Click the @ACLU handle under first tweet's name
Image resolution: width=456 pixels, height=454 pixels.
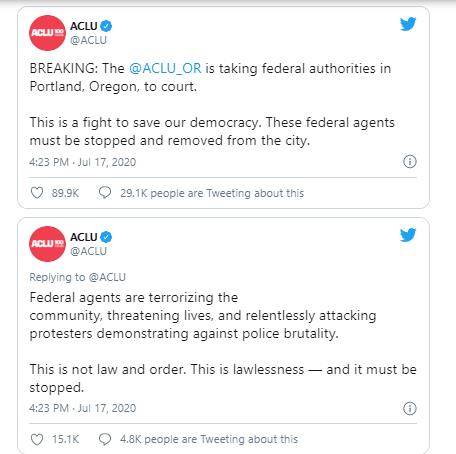click(x=88, y=40)
